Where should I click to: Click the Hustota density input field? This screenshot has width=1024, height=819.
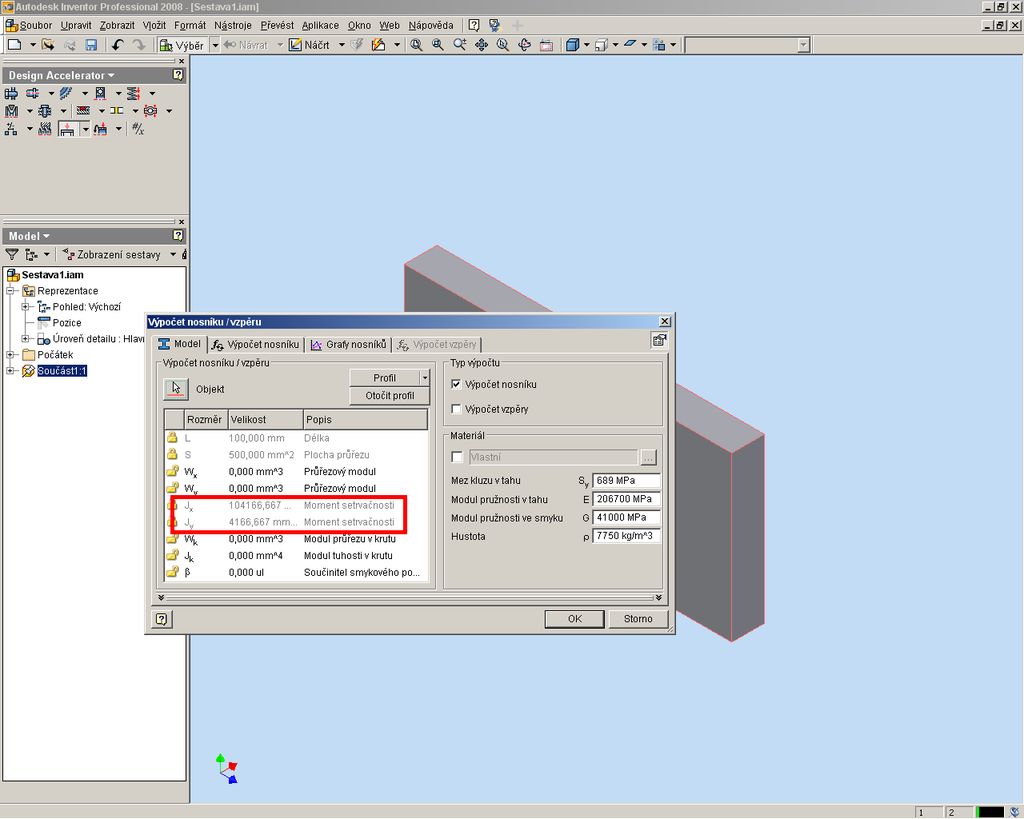(626, 536)
